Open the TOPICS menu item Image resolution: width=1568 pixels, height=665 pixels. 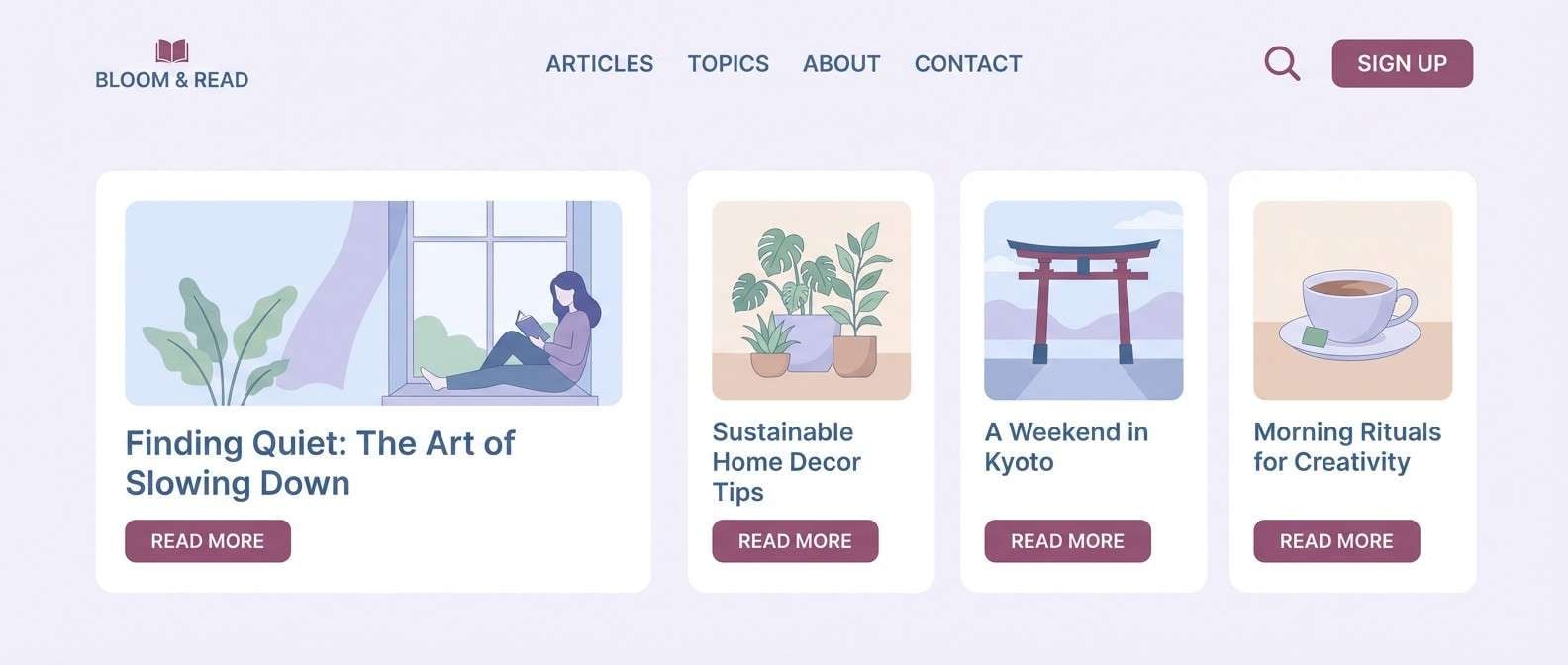tap(728, 63)
